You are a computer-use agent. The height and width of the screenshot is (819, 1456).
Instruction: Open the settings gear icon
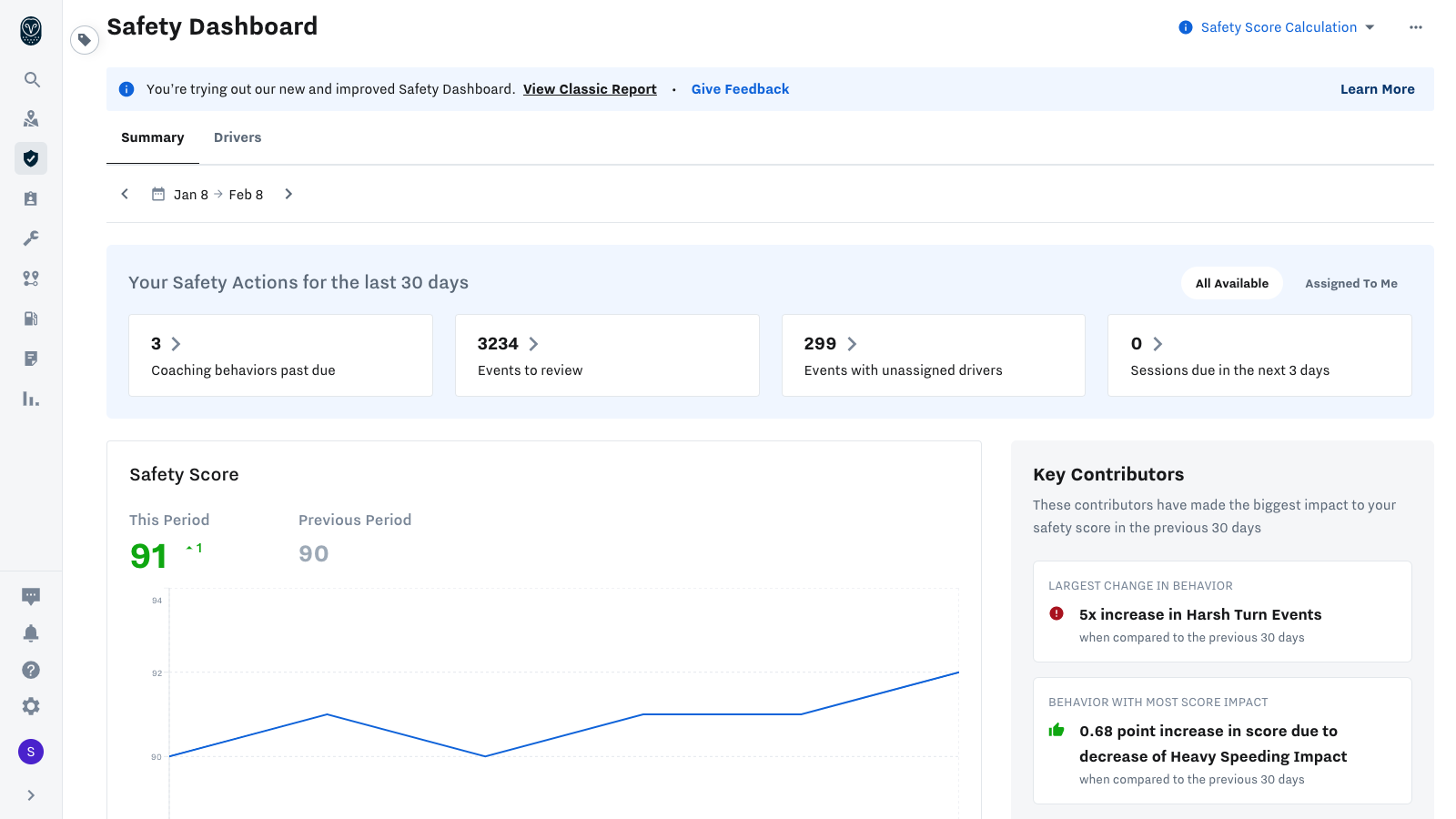tap(31, 705)
